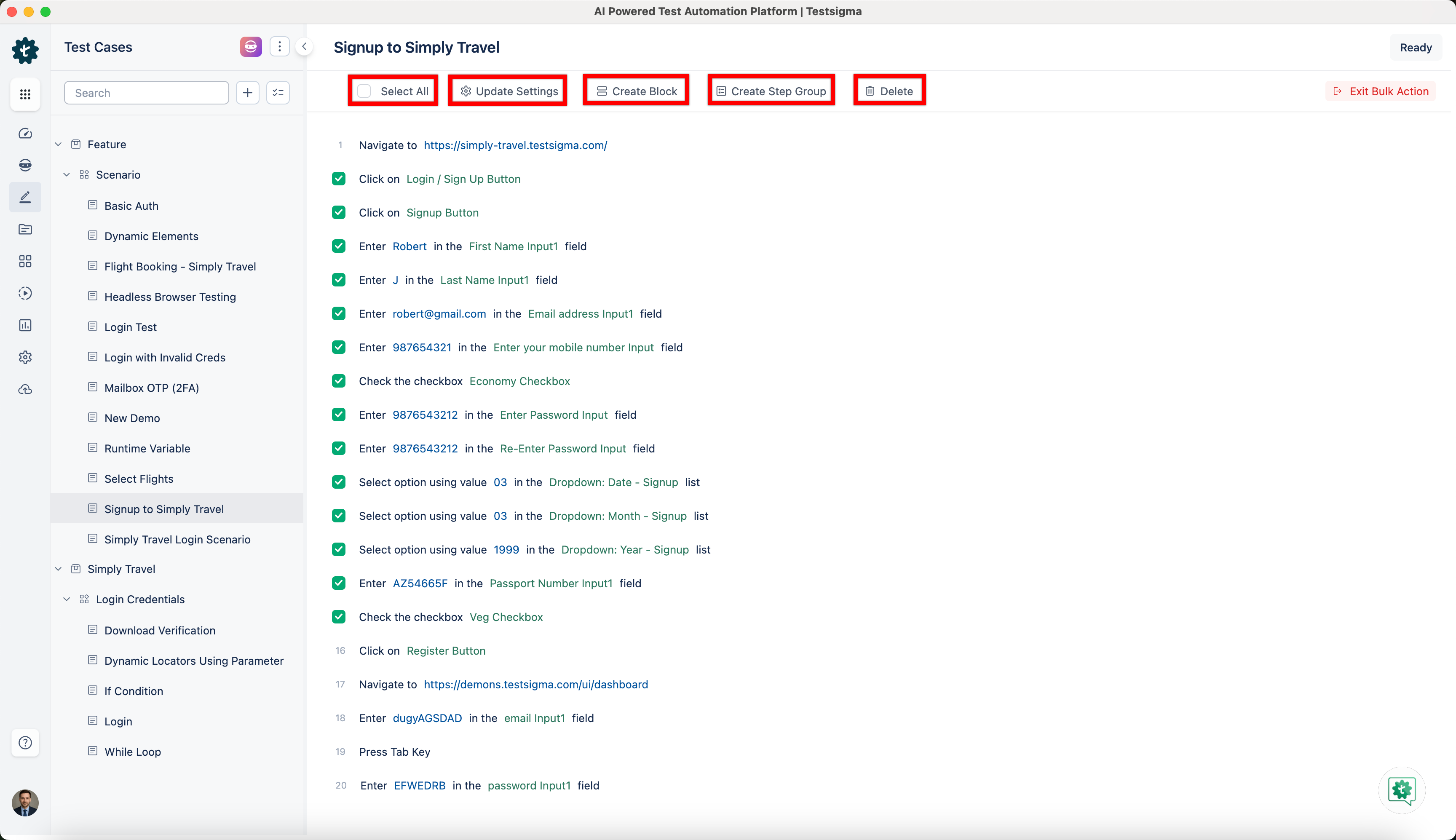
Task: Click the plus icon to add test case
Action: tap(247, 93)
